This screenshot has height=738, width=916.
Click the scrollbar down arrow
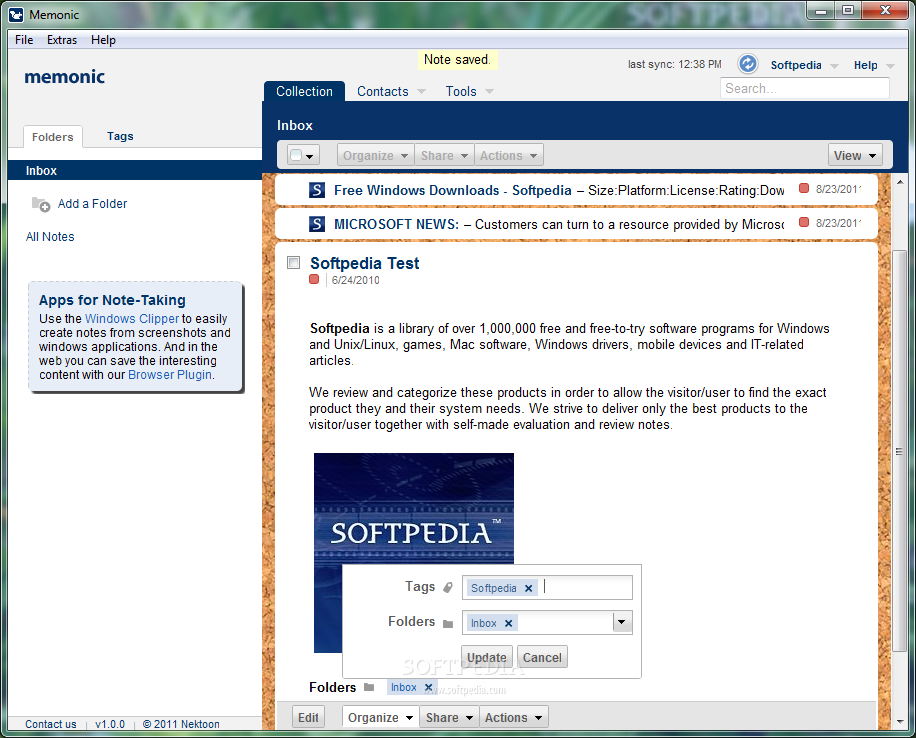(900, 722)
